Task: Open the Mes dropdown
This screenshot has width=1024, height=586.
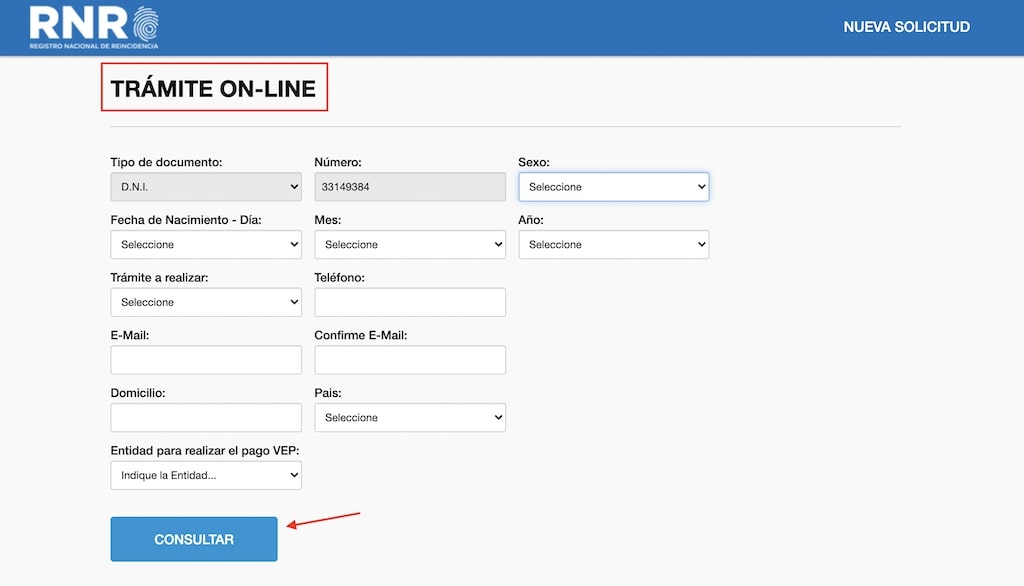Action: [409, 245]
